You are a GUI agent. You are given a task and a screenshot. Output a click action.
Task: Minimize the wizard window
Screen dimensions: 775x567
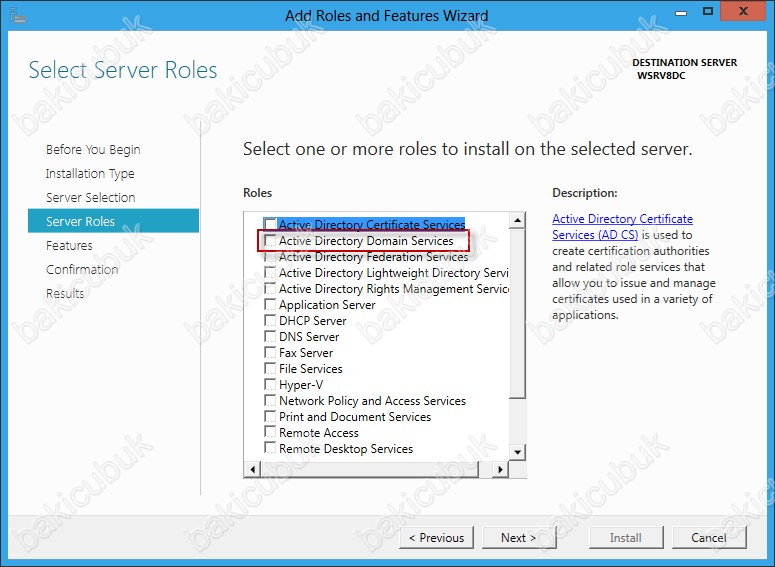click(x=681, y=12)
